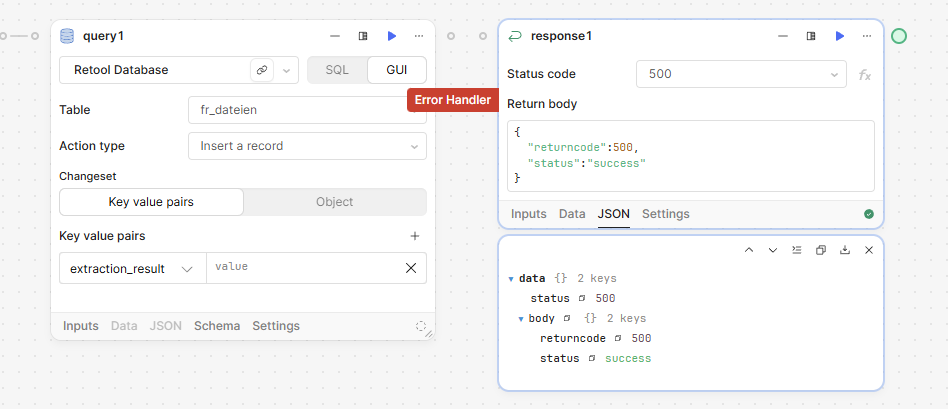Switch query mode to SQL
948x409 pixels.
pyautogui.click(x=337, y=70)
